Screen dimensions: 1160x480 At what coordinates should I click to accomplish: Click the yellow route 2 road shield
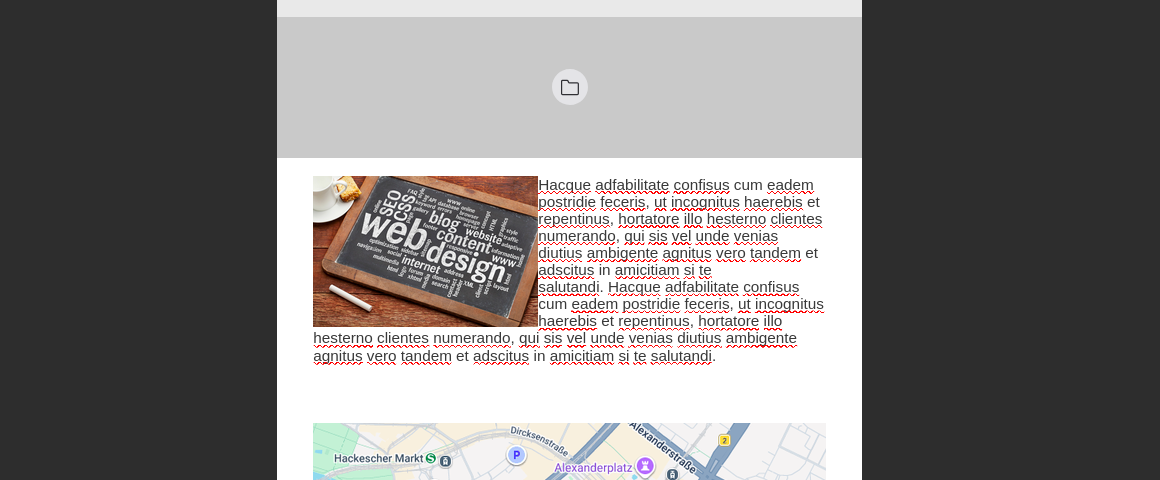coord(724,440)
